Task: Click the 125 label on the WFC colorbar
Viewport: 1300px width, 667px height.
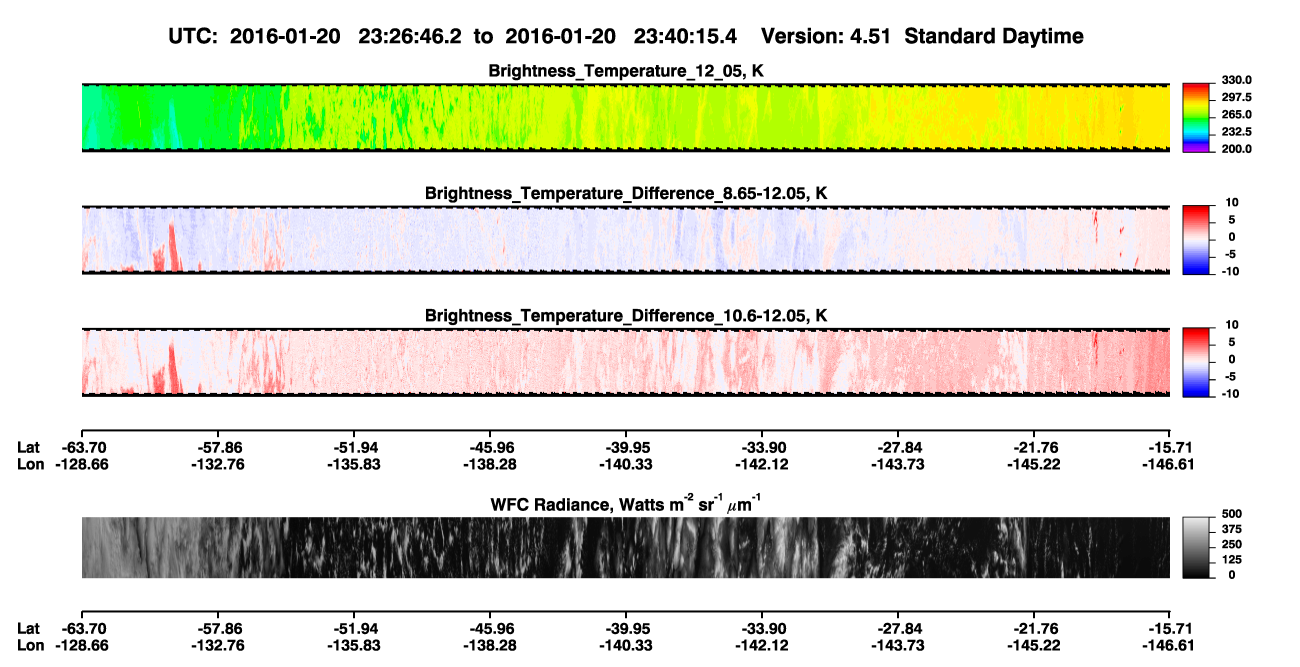Action: click(1230, 560)
